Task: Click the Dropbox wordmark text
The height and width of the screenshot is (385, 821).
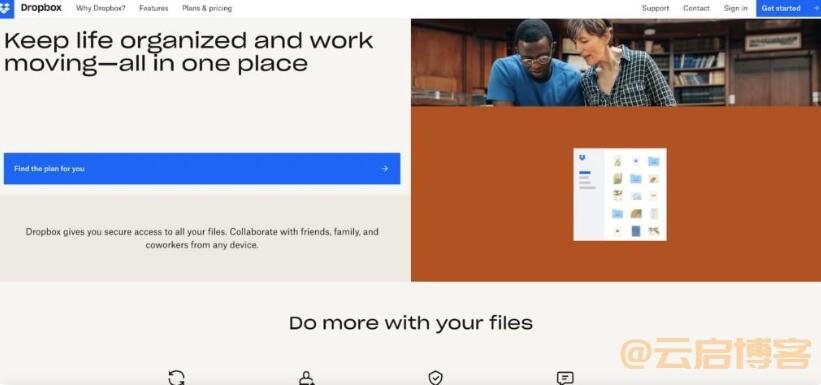Action: (41, 8)
